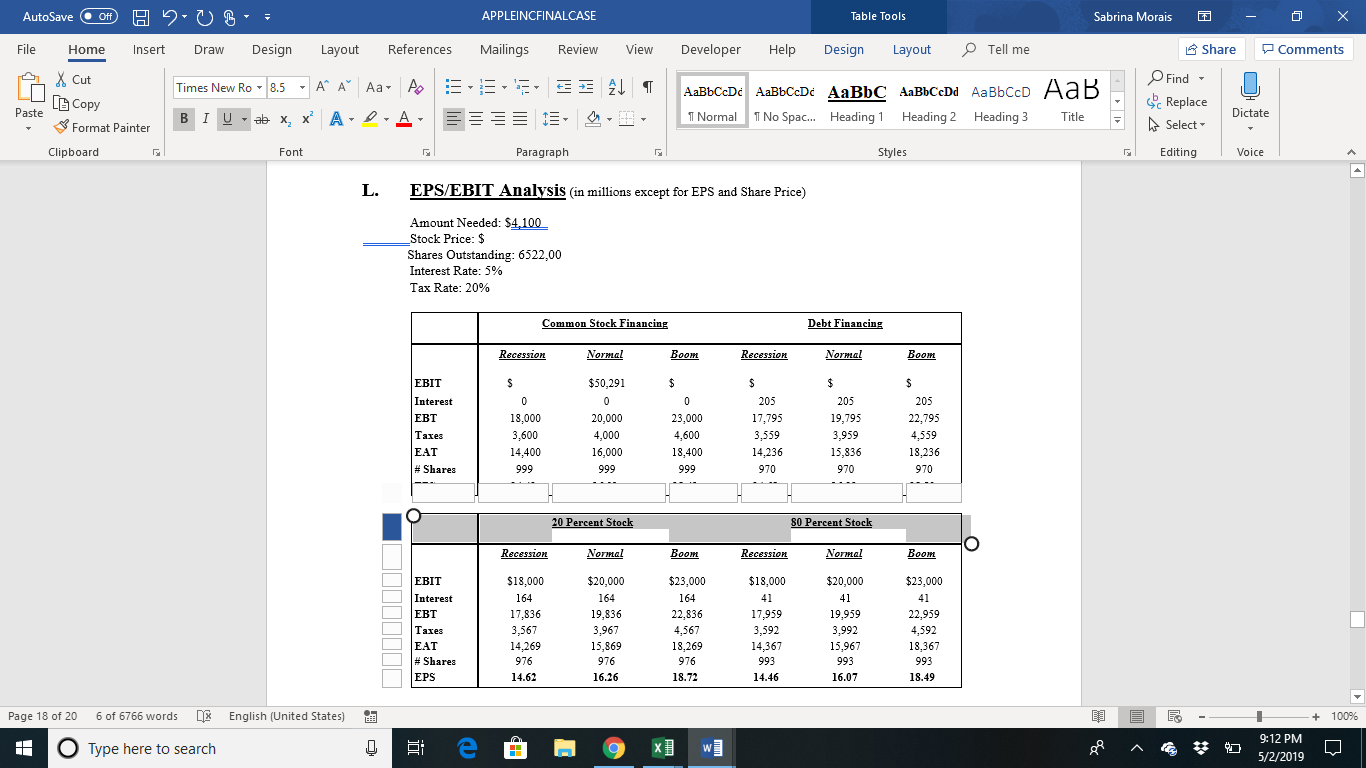
Task: Open the Table Tools Layout tab
Action: coord(911,49)
